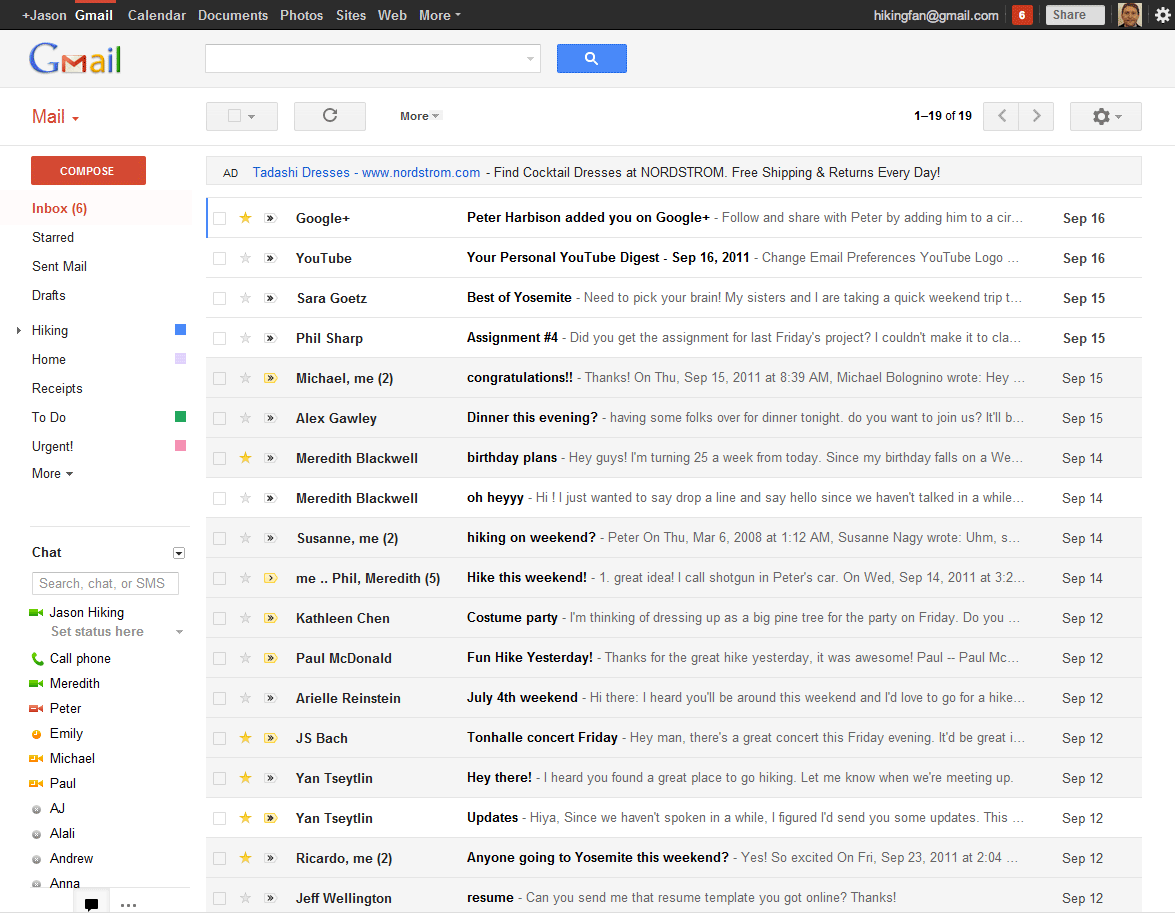This screenshot has height=913, width=1175.
Task: Click the importance marker on Kathleen Chen's email
Action: (x=270, y=618)
